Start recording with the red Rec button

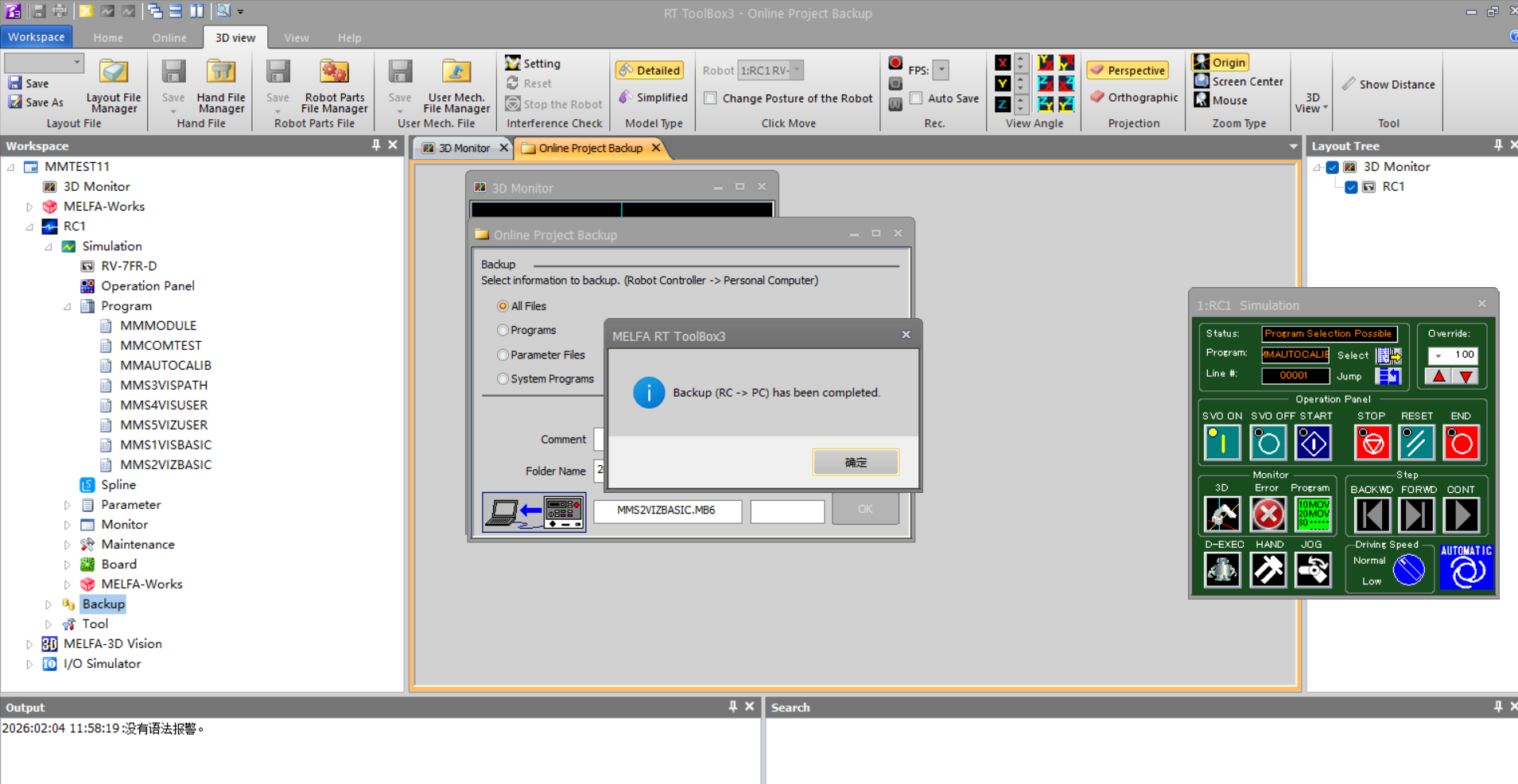(x=895, y=64)
